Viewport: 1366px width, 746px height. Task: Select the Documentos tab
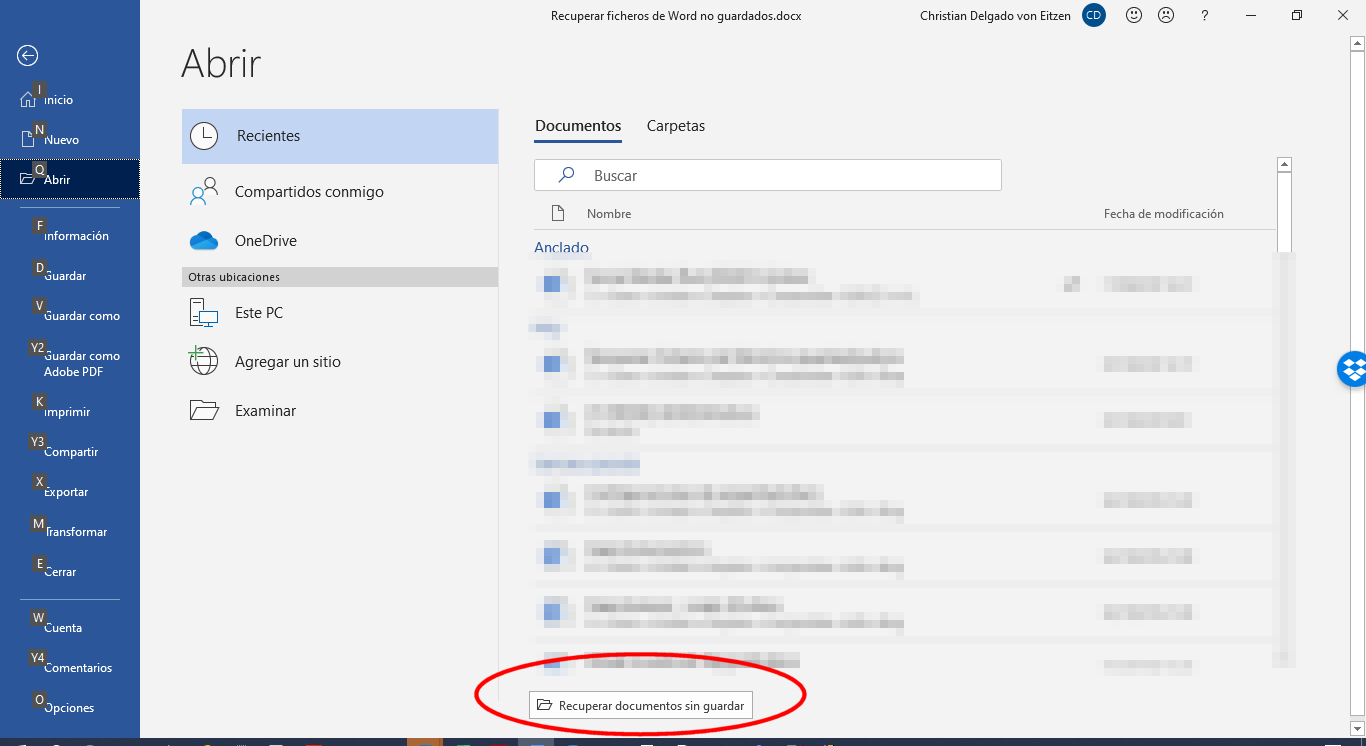(578, 126)
